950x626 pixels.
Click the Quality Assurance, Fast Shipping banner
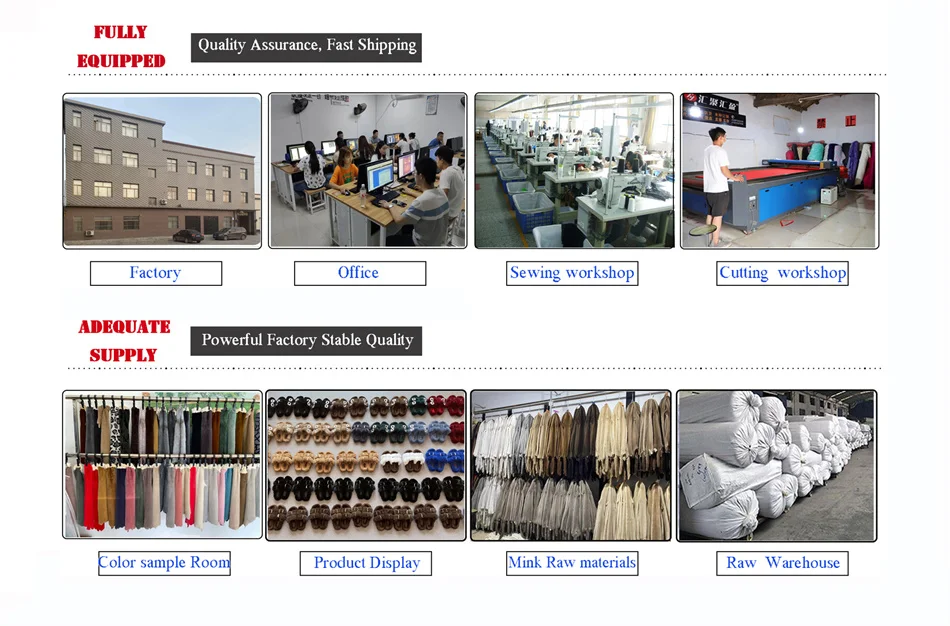(x=306, y=47)
